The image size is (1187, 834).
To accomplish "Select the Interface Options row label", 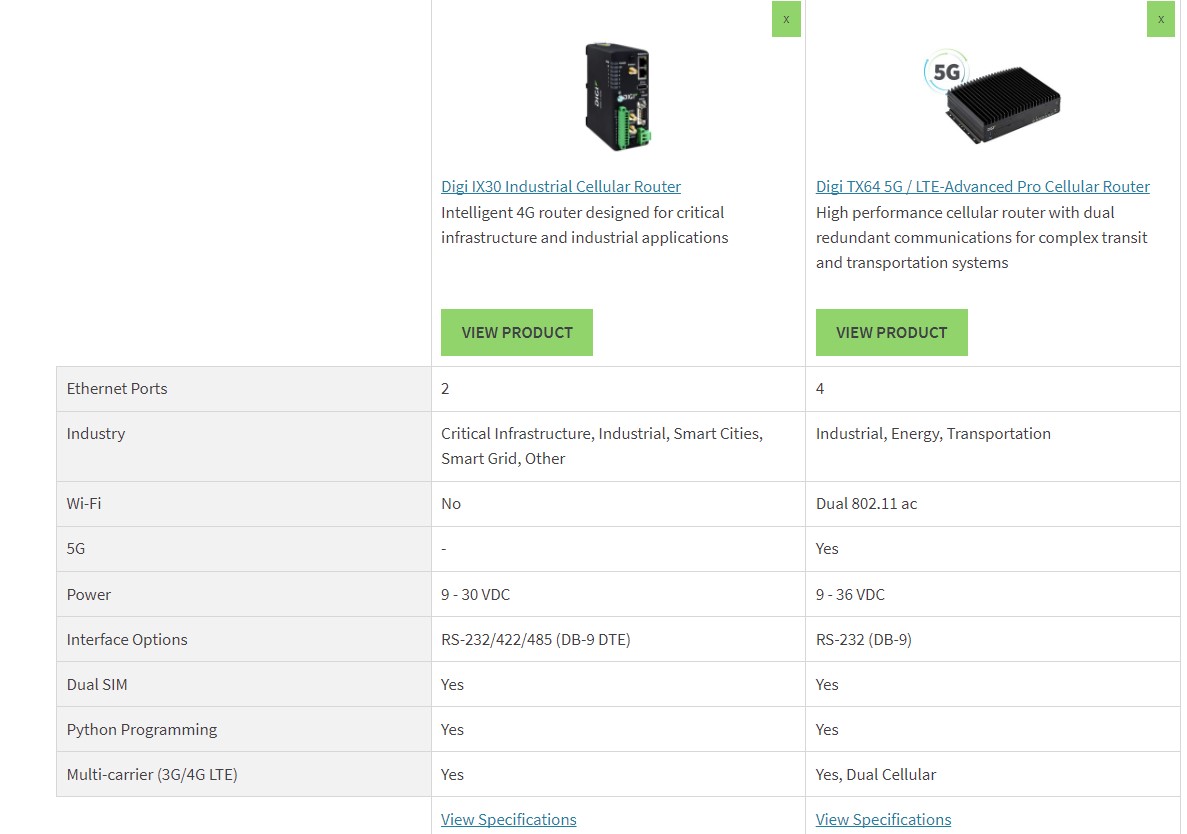I will [x=126, y=640].
